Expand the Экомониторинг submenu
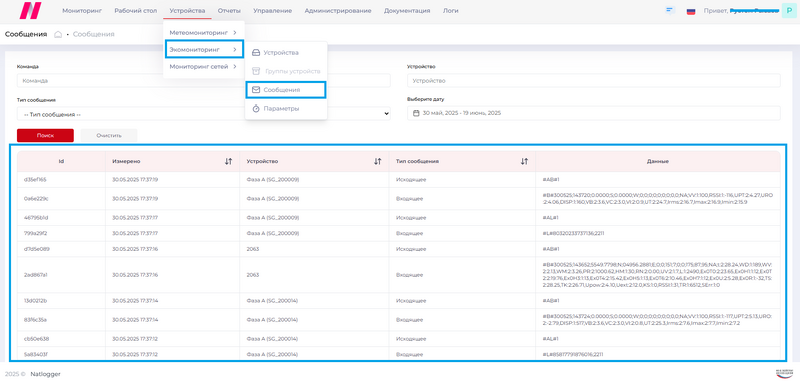The image size is (800, 382). click(x=204, y=49)
